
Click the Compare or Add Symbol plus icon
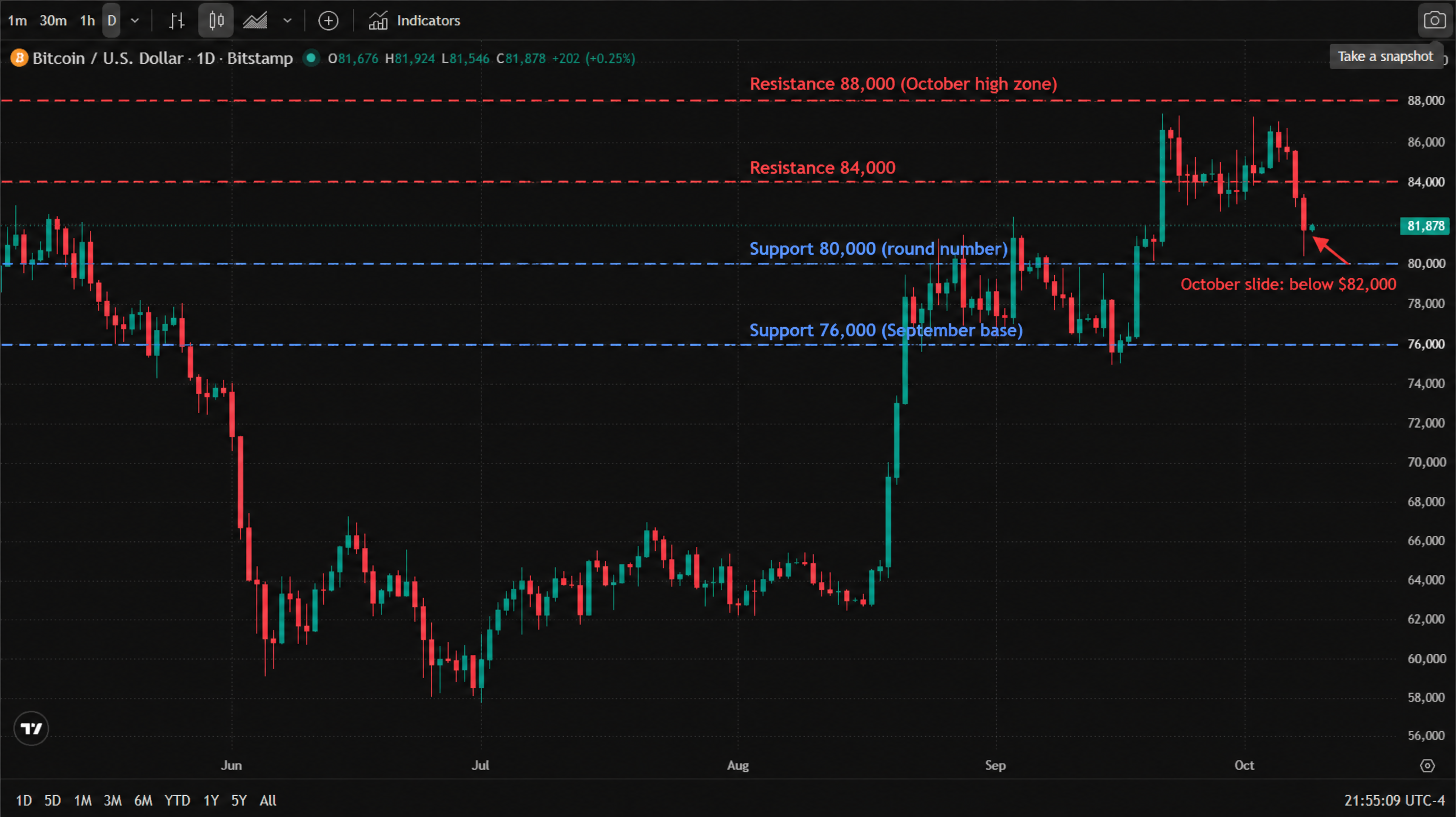(x=328, y=21)
